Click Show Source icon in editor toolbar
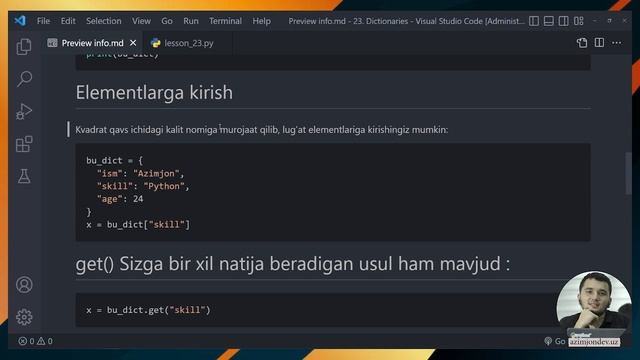The width and height of the screenshot is (640, 360). (582, 43)
